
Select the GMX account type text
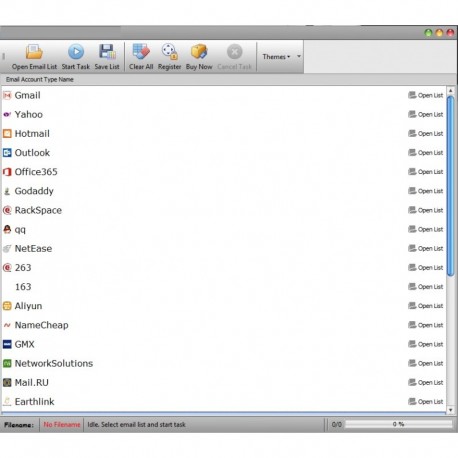coord(25,344)
